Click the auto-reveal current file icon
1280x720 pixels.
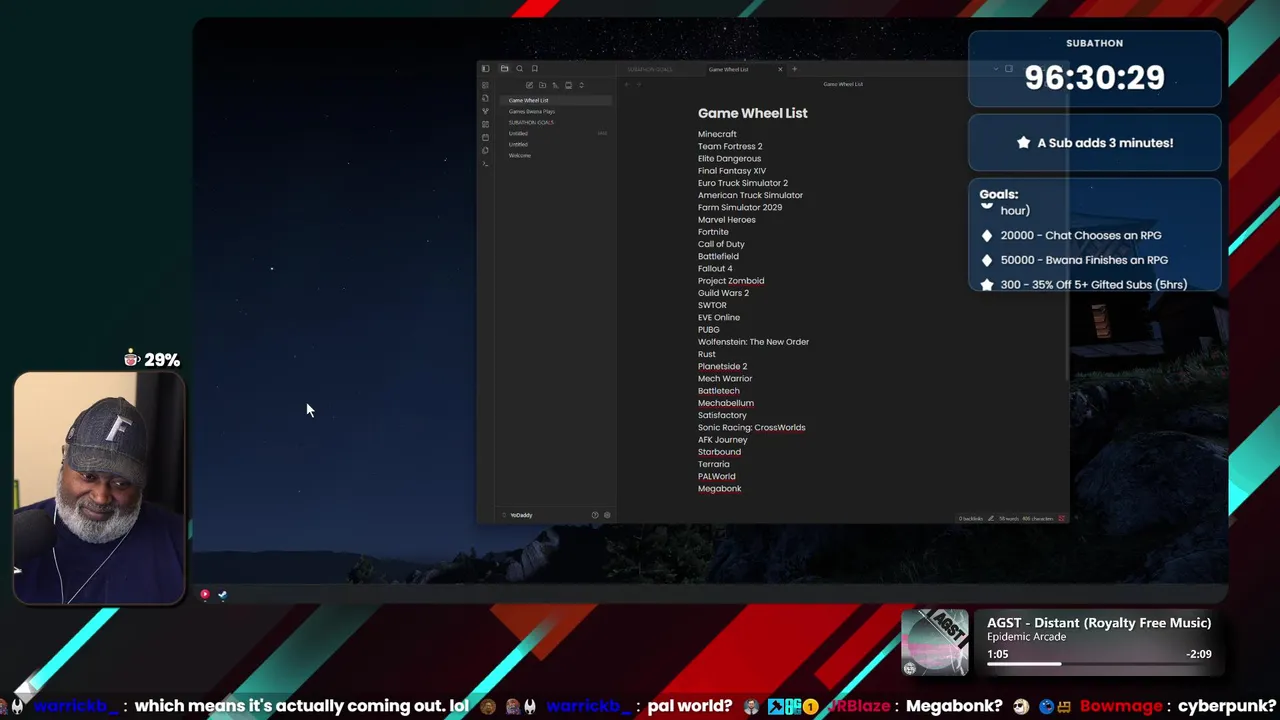568,85
